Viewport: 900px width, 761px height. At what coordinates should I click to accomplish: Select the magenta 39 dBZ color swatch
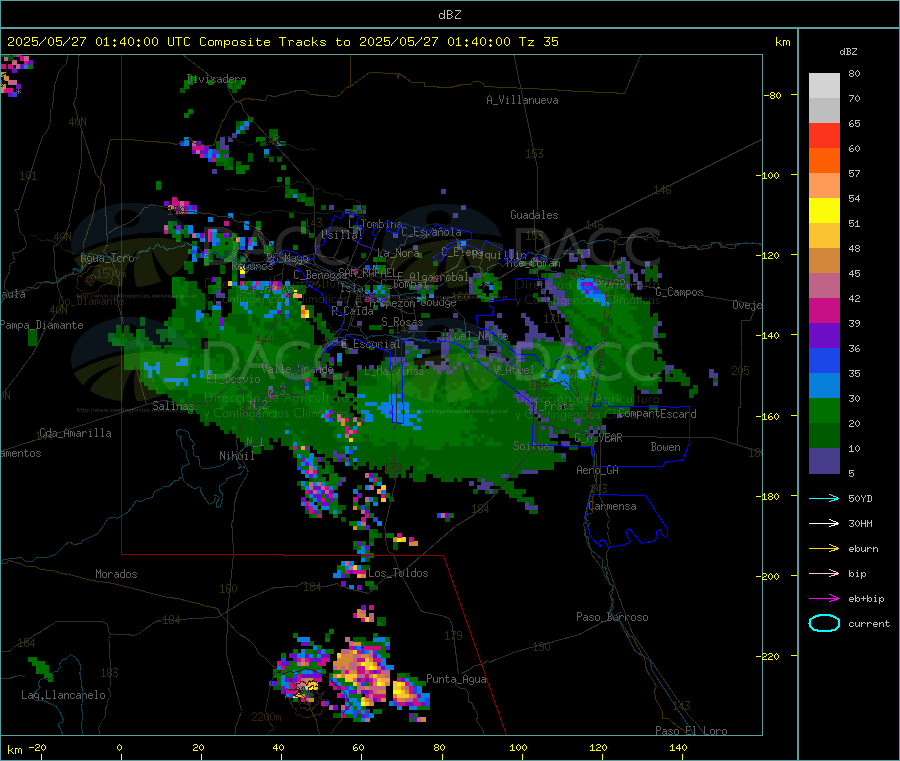click(824, 310)
